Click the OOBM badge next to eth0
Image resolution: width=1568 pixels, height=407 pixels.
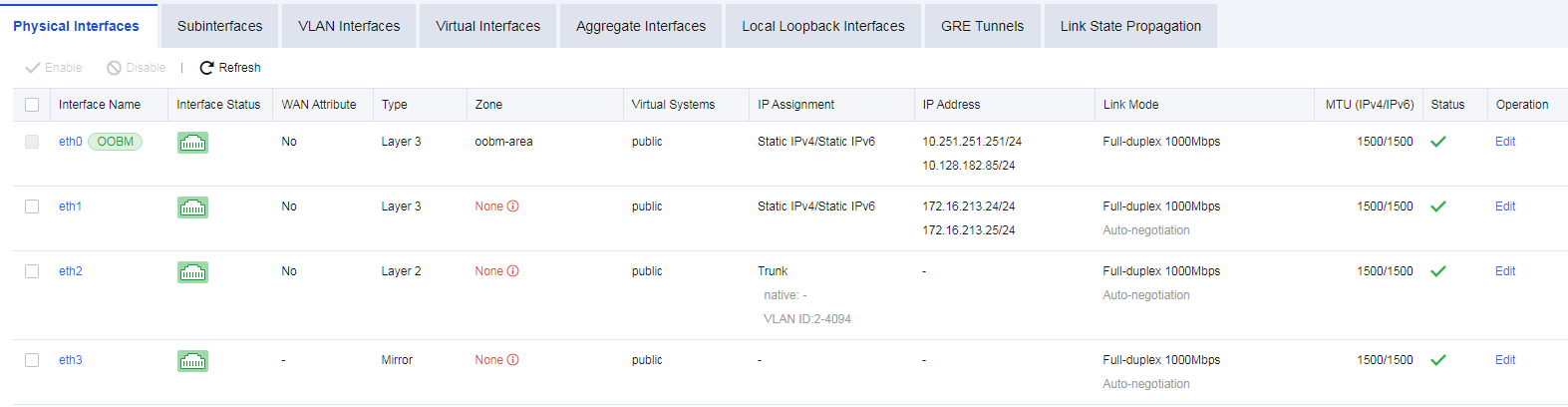pyautogui.click(x=115, y=142)
